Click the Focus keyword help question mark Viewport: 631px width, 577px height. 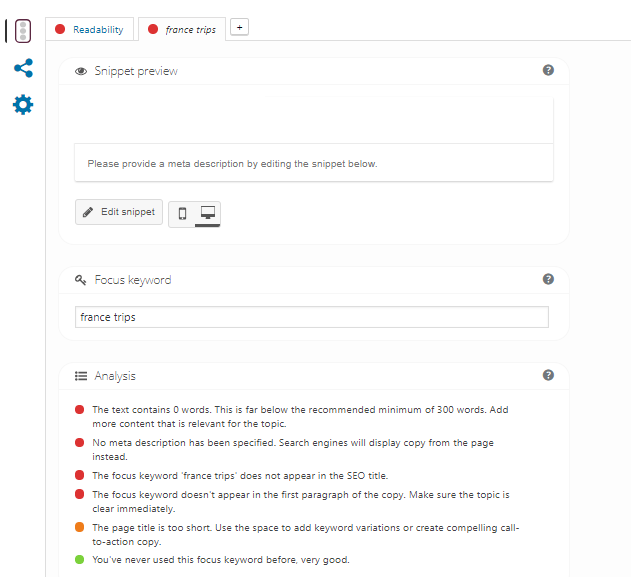[x=548, y=280]
